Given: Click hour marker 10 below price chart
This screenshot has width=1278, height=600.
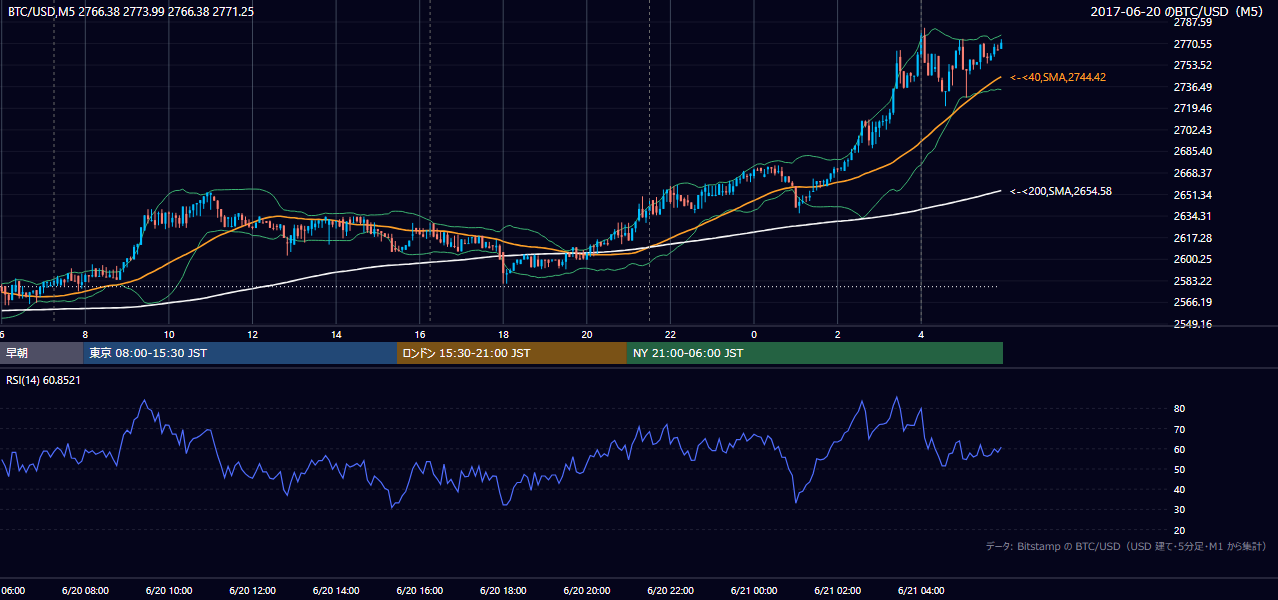Looking at the screenshot, I should tap(169, 335).
